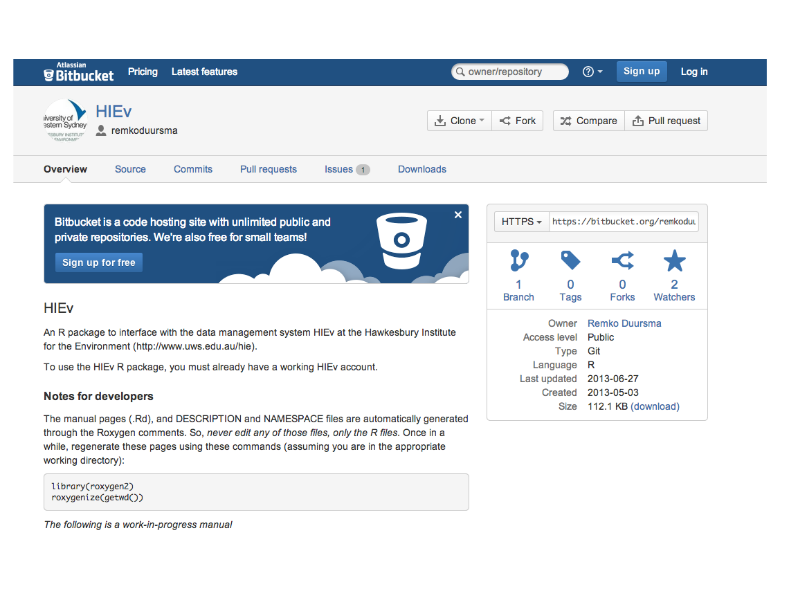Open the HTTPS protocol dropdown
The height and width of the screenshot is (600, 800).
tap(521, 222)
